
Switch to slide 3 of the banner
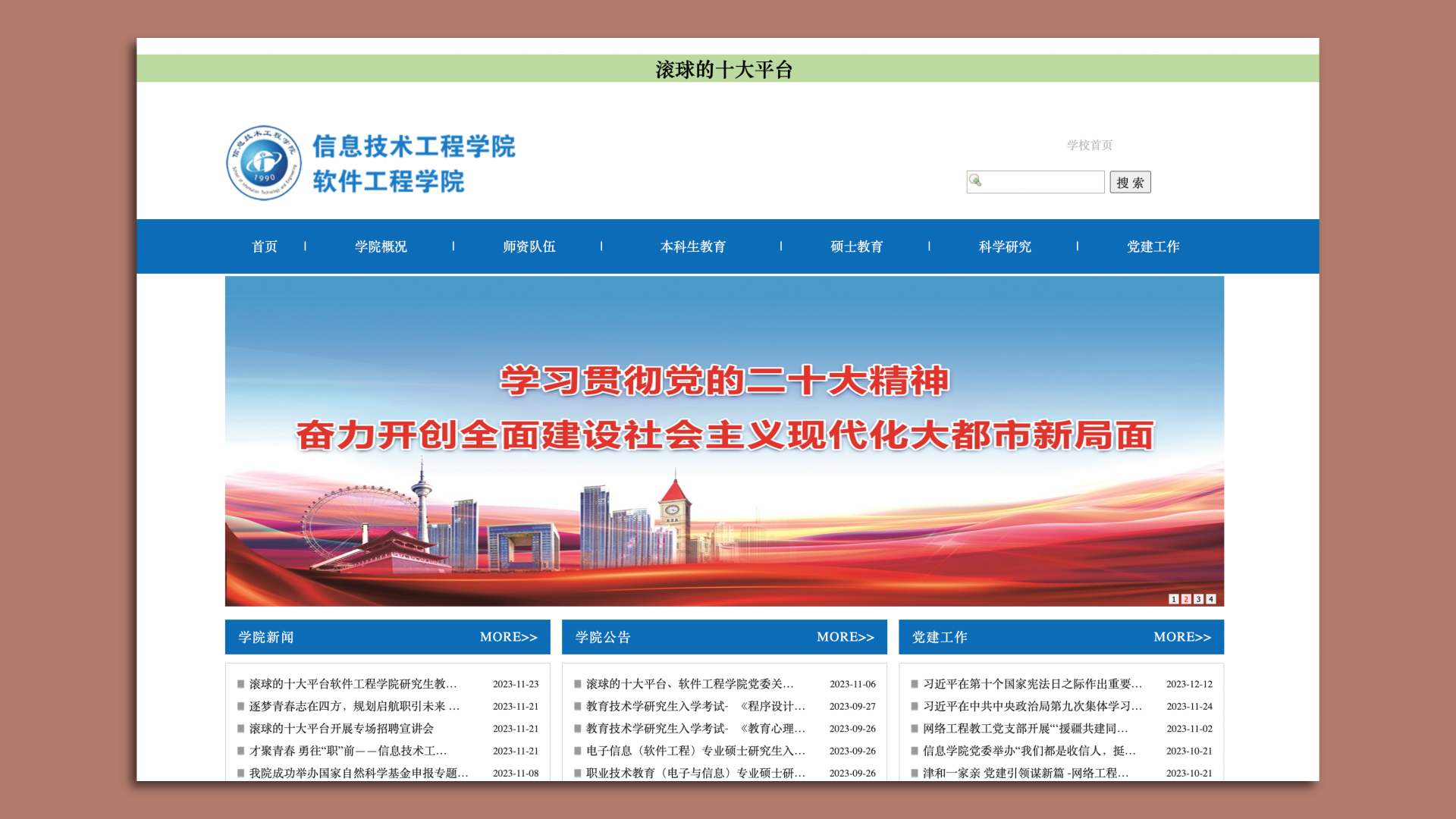[x=1198, y=598]
